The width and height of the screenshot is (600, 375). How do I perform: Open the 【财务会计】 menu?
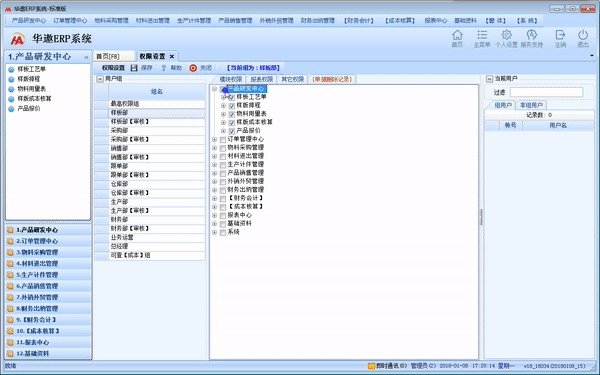(359, 21)
